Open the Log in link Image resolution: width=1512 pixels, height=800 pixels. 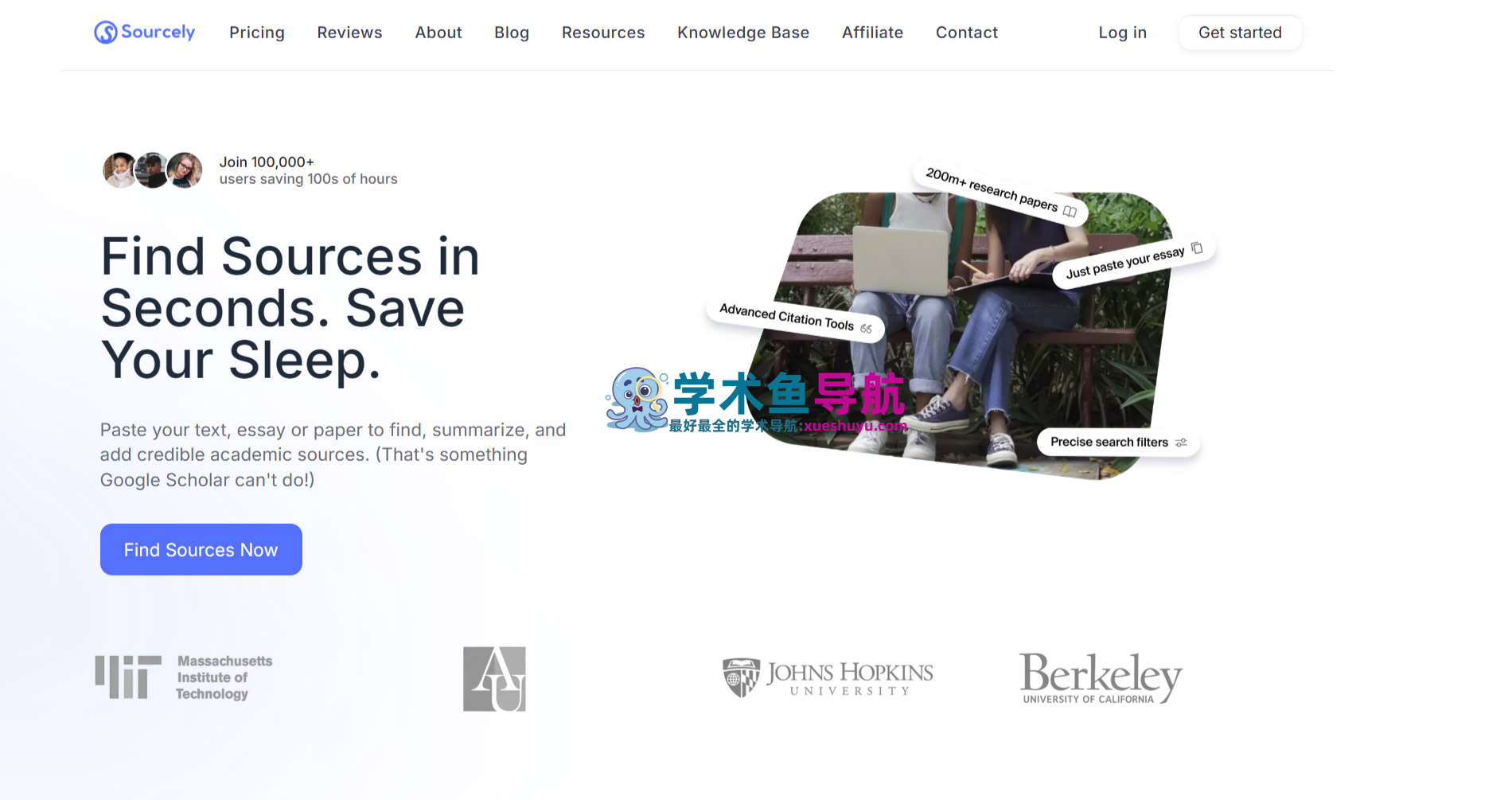tap(1122, 33)
